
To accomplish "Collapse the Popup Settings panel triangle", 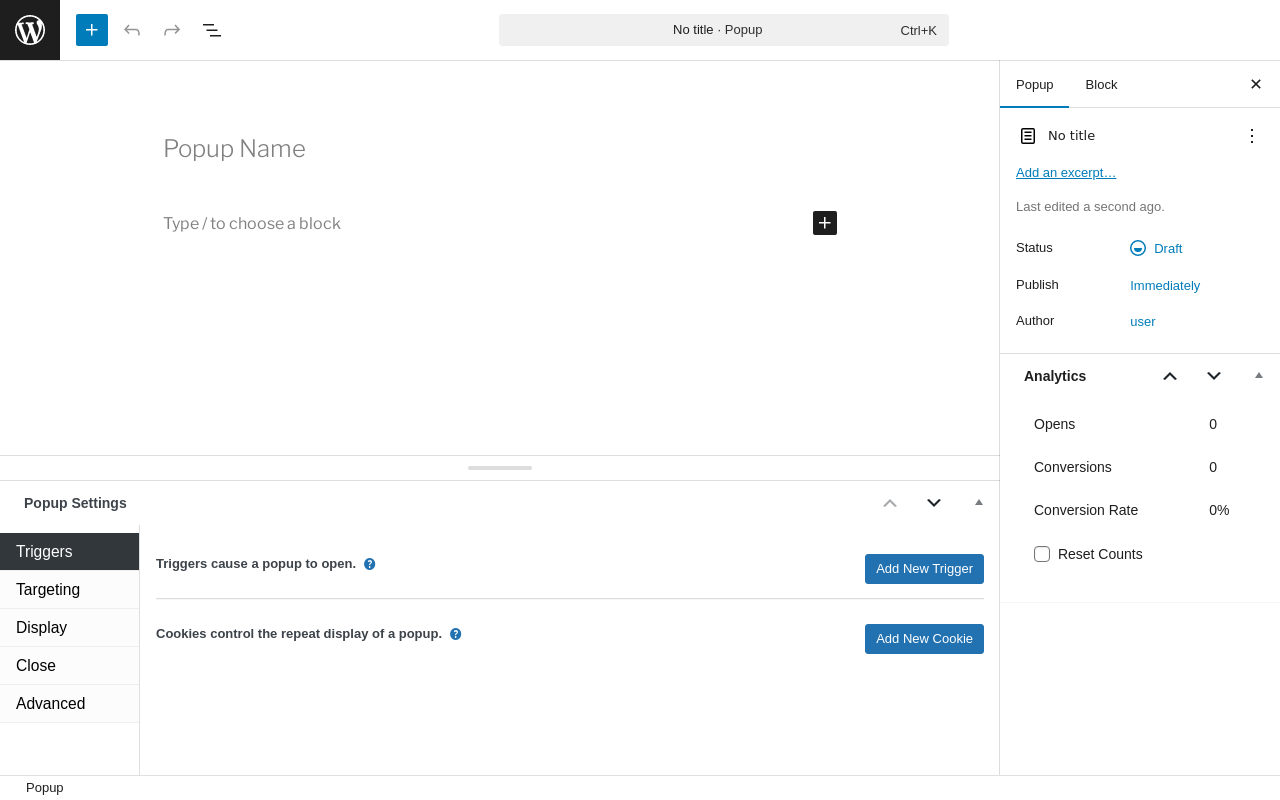I will [x=979, y=502].
